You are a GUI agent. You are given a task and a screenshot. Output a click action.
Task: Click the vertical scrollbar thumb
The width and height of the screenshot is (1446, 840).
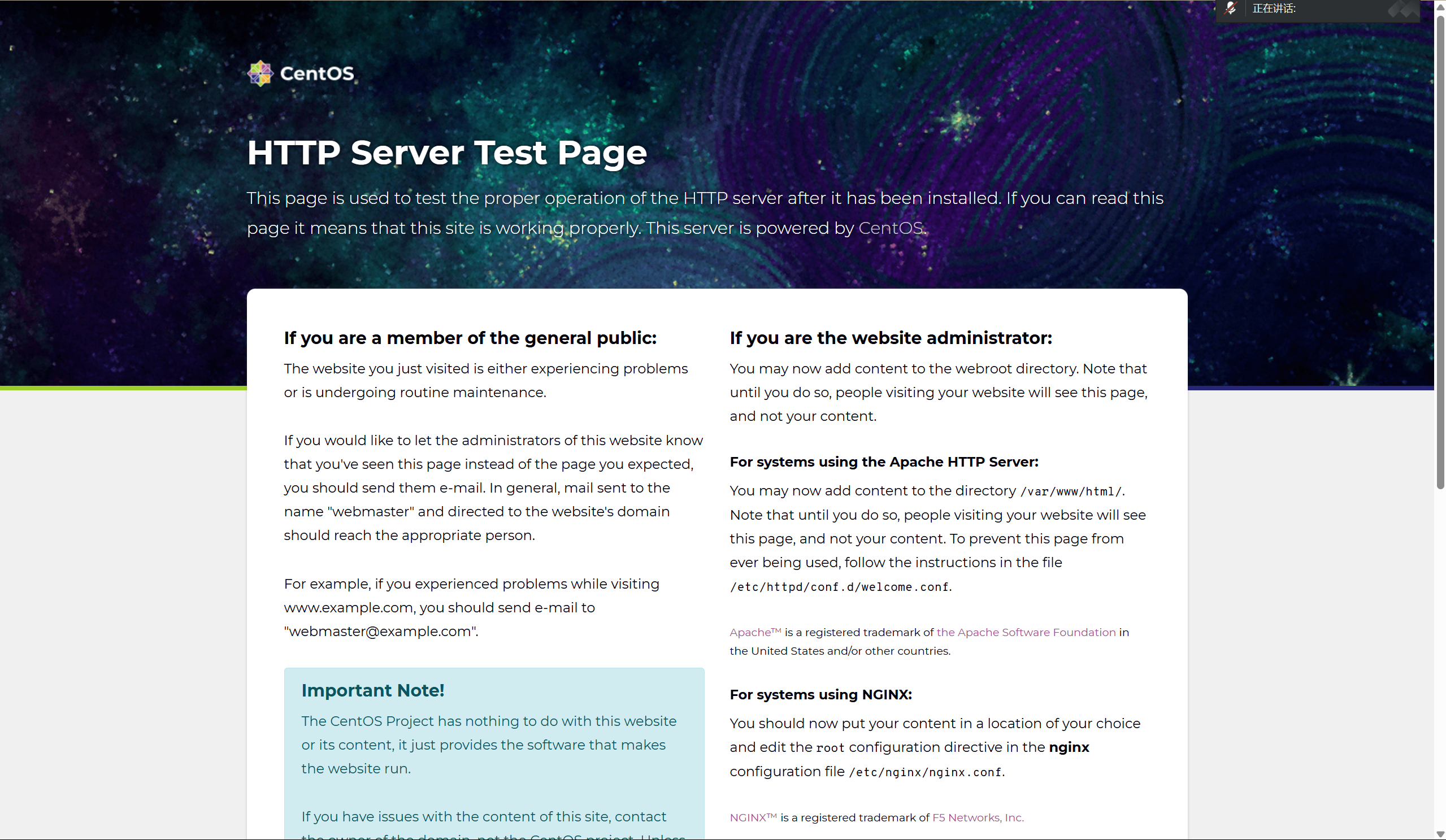(x=1440, y=253)
